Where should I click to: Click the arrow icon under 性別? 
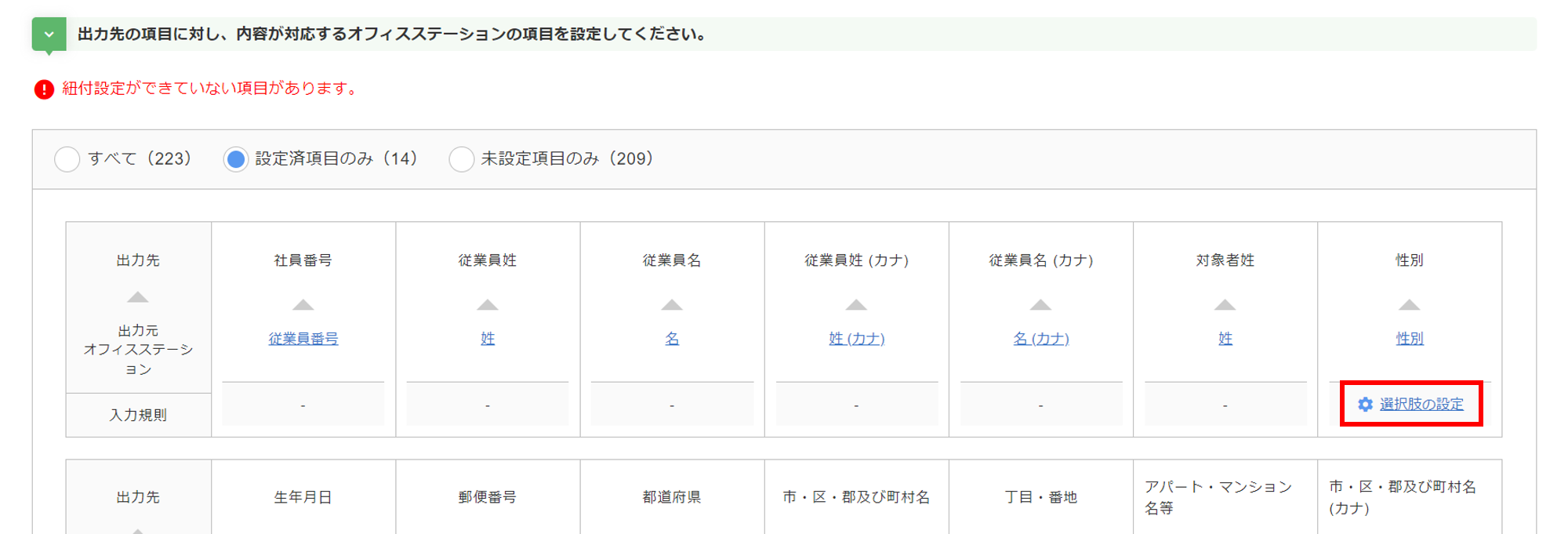pyautogui.click(x=1409, y=305)
